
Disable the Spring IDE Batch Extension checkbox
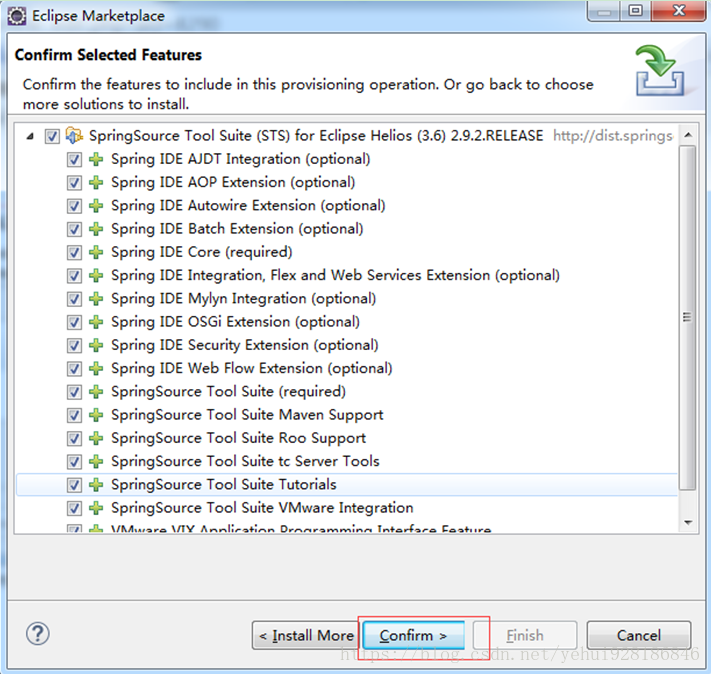74,229
